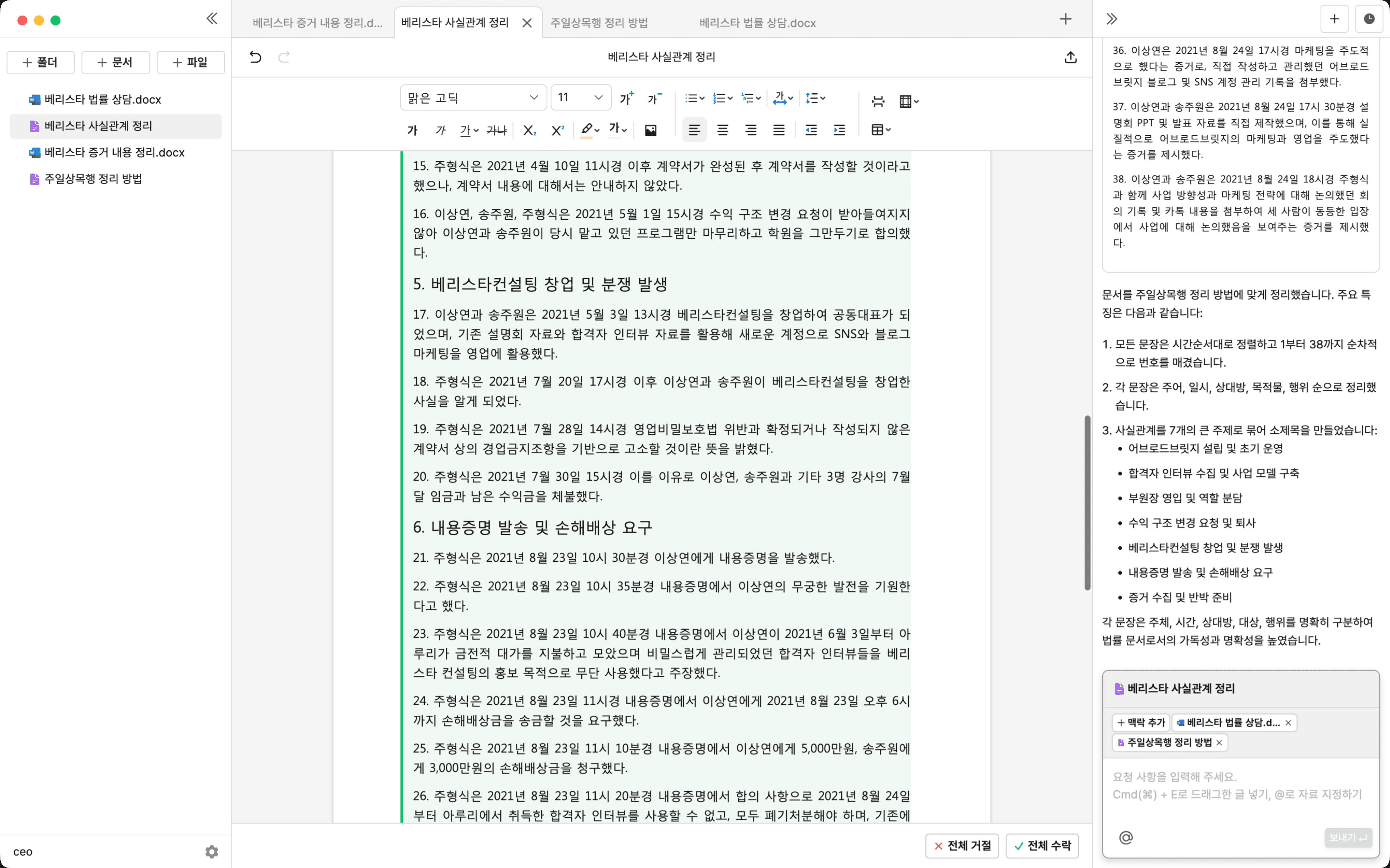Click the 보내기 send button
Image resolution: width=1390 pixels, height=868 pixels.
point(1348,837)
